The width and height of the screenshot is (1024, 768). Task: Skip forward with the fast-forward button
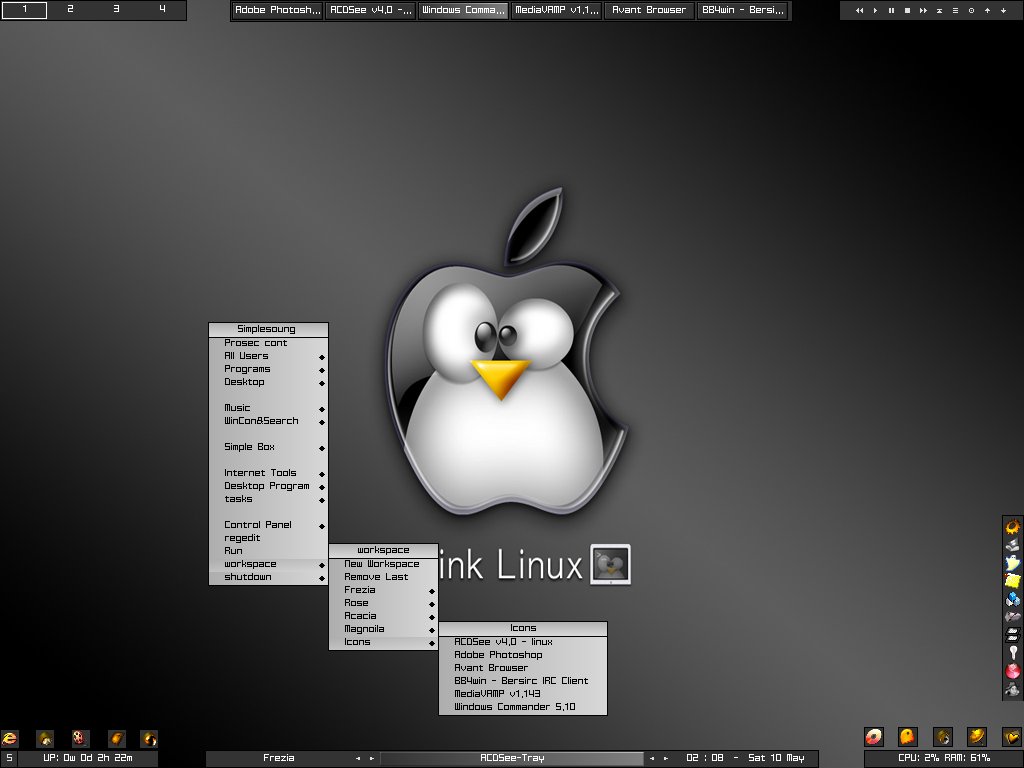923,10
